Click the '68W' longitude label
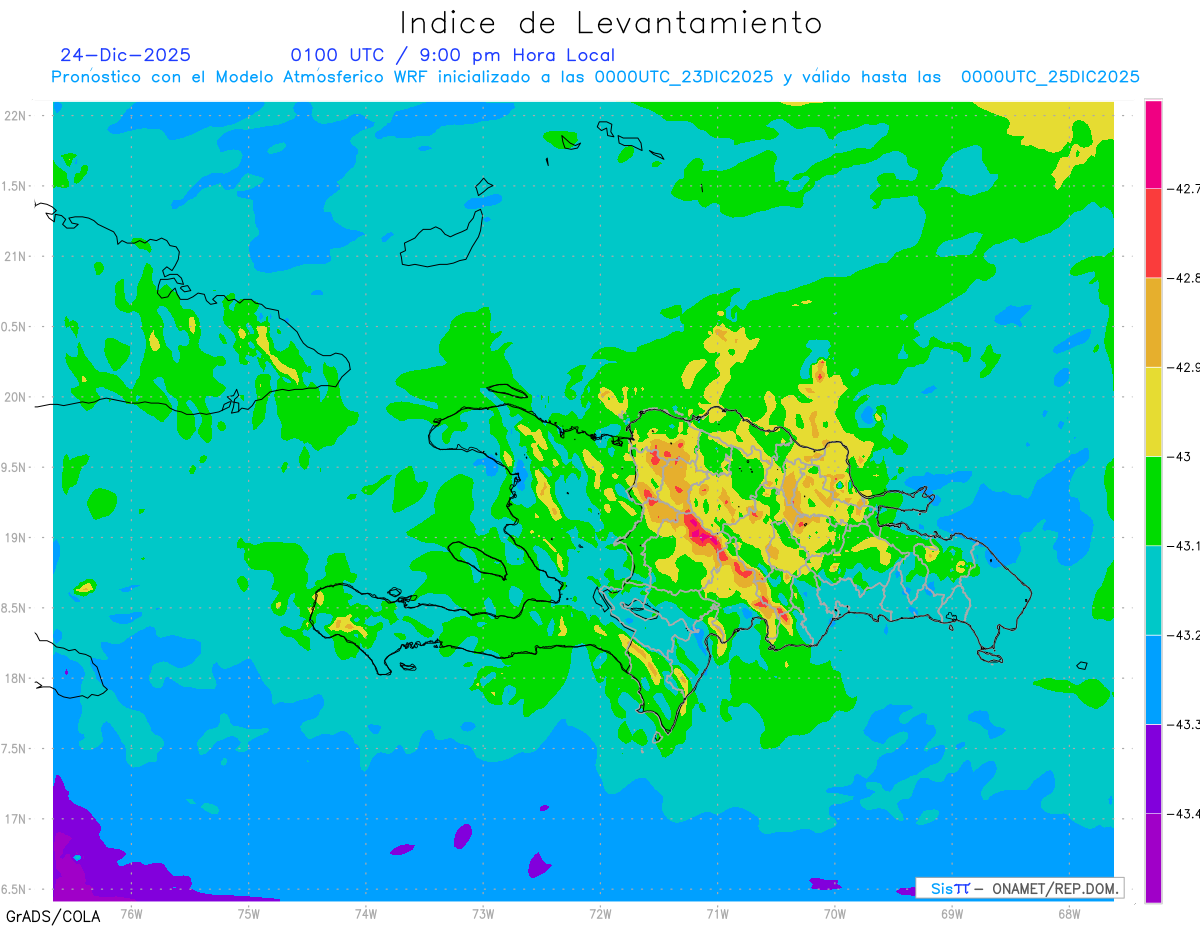Viewport: 1200px width, 927px height. coord(1069,913)
